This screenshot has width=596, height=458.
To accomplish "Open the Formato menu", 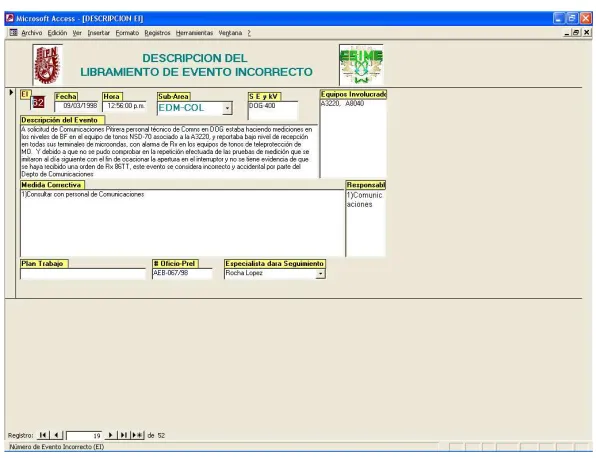I will [127, 33].
